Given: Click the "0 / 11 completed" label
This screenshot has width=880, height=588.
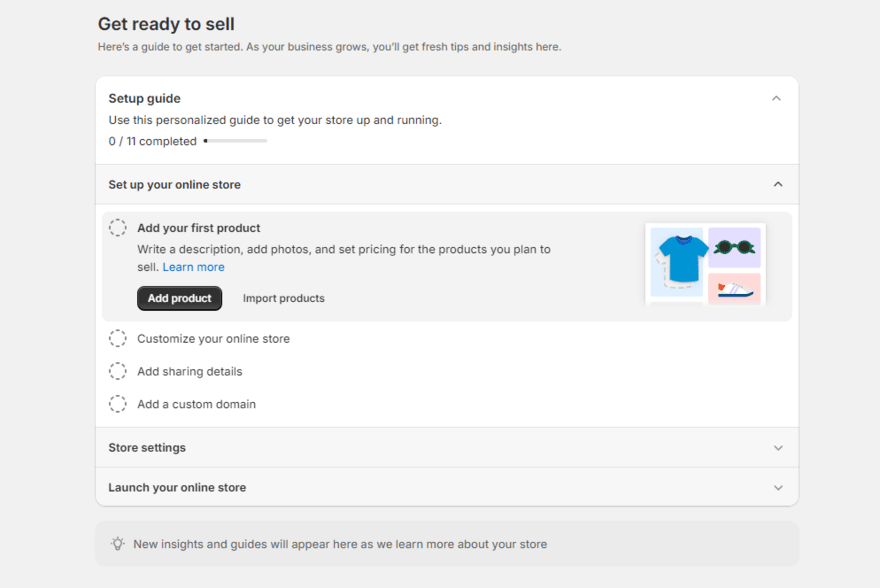Looking at the screenshot, I should tap(150, 141).
